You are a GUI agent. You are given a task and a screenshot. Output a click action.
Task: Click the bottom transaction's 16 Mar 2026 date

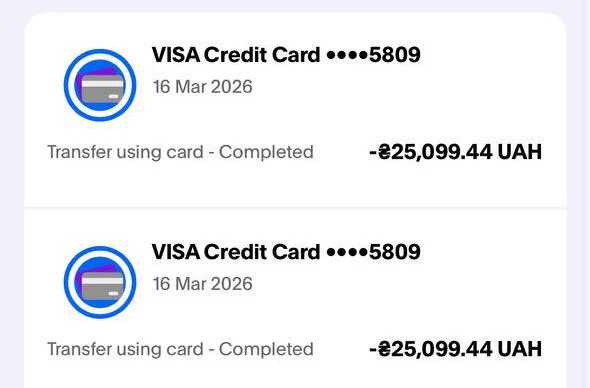point(202,284)
